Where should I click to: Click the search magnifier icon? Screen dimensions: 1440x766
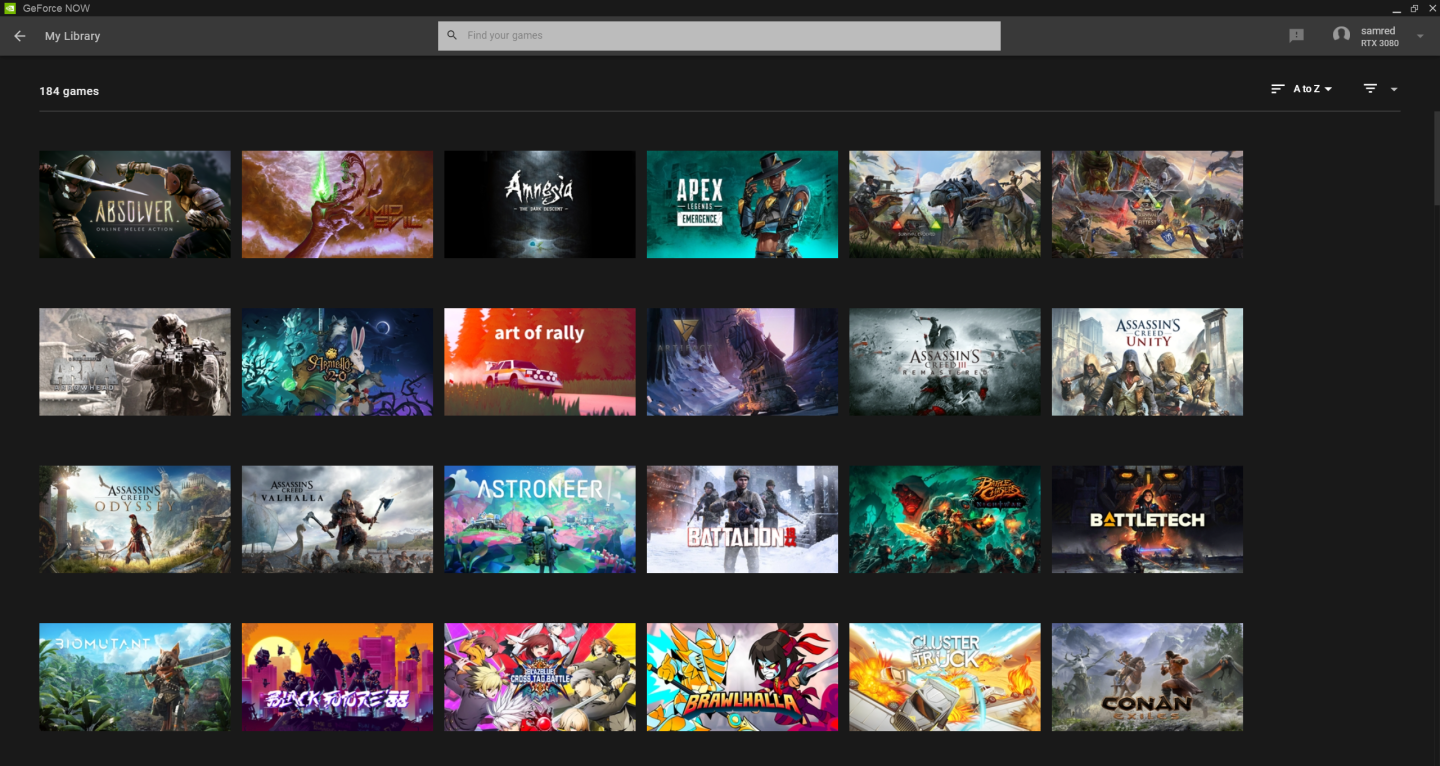coord(452,35)
